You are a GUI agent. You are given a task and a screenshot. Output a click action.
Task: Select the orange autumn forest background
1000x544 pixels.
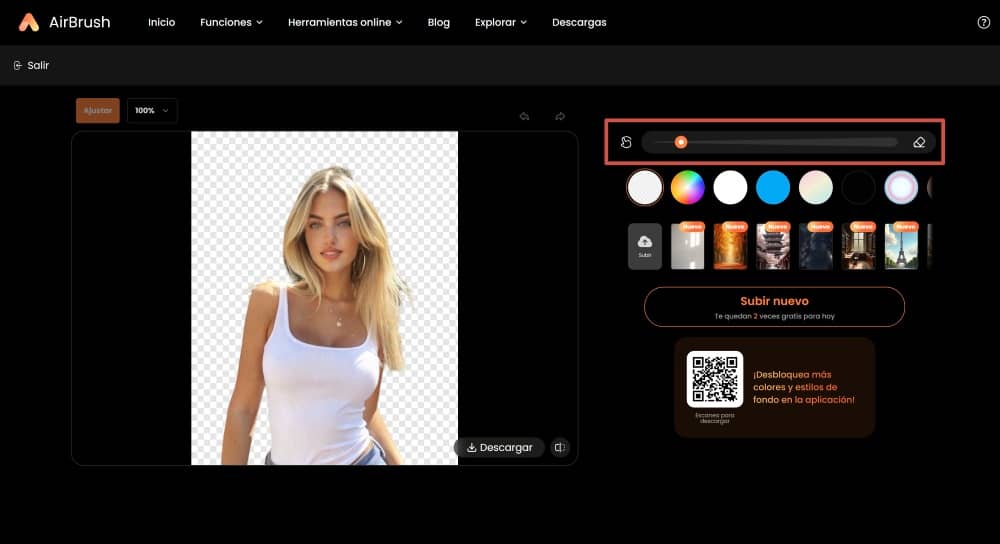click(x=730, y=246)
